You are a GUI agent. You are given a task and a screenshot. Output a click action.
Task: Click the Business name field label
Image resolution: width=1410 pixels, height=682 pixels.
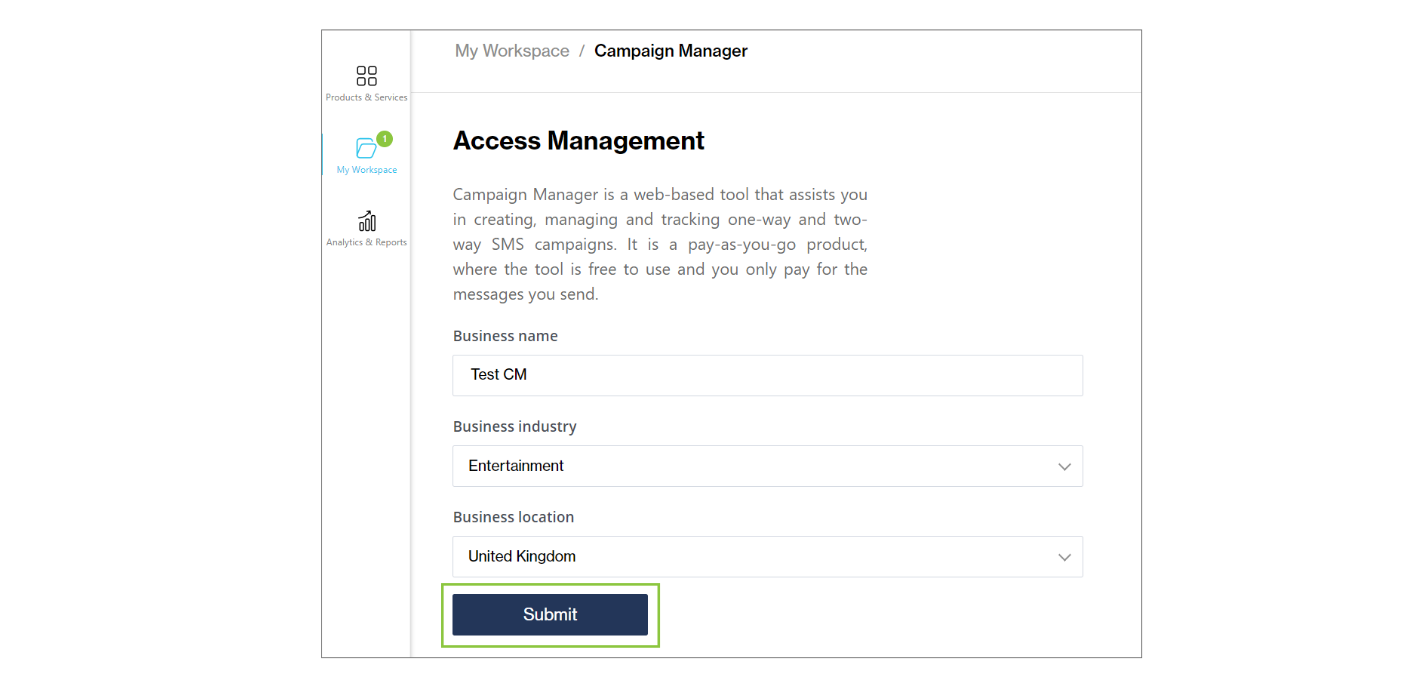505,336
